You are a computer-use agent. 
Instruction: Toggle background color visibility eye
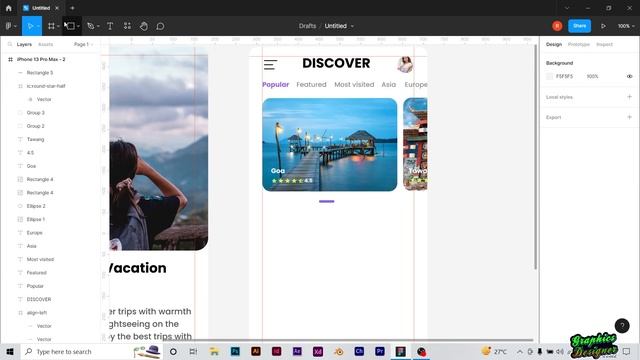point(629,76)
